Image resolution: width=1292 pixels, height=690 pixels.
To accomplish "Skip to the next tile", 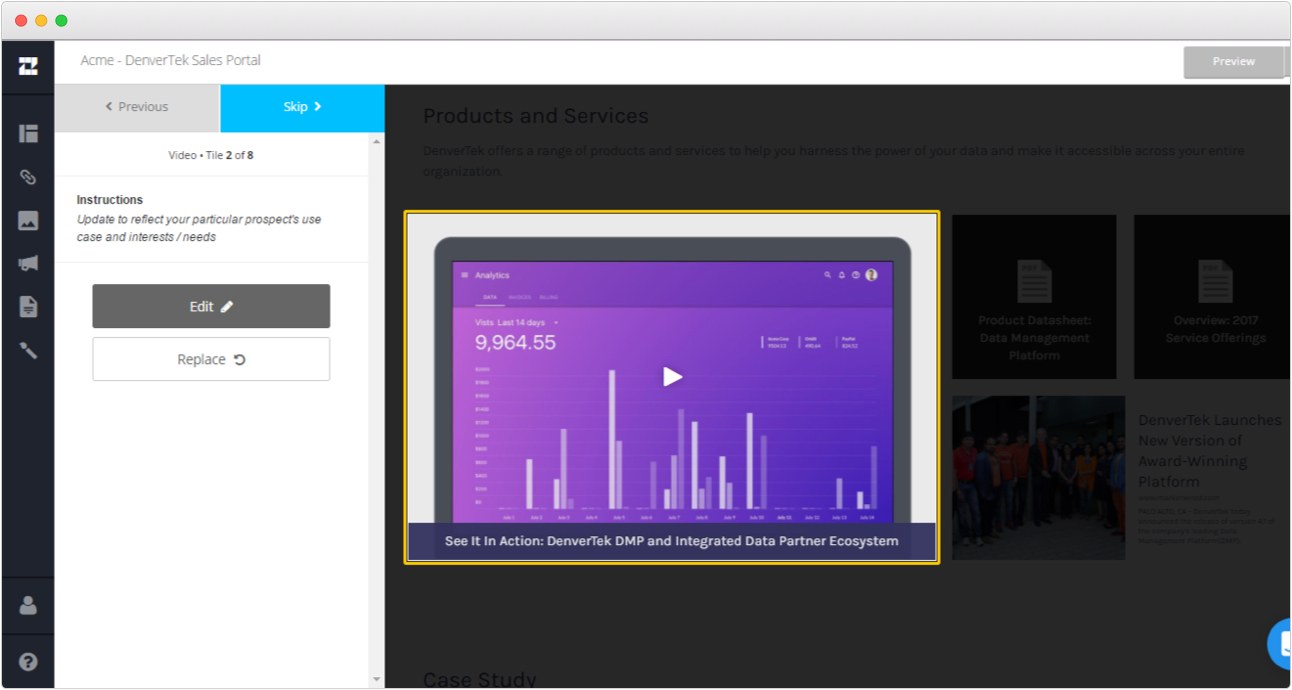I will coord(302,107).
